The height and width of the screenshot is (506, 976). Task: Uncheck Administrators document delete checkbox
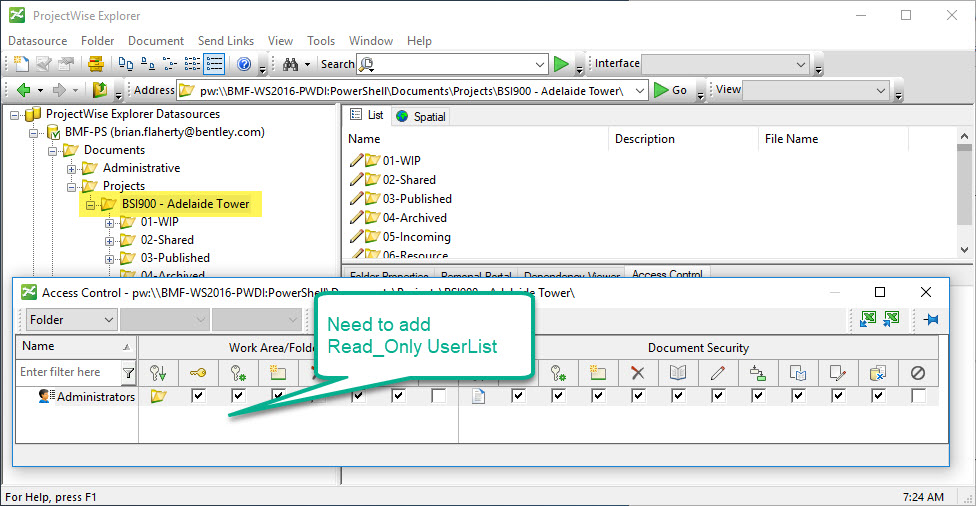pos(637,396)
